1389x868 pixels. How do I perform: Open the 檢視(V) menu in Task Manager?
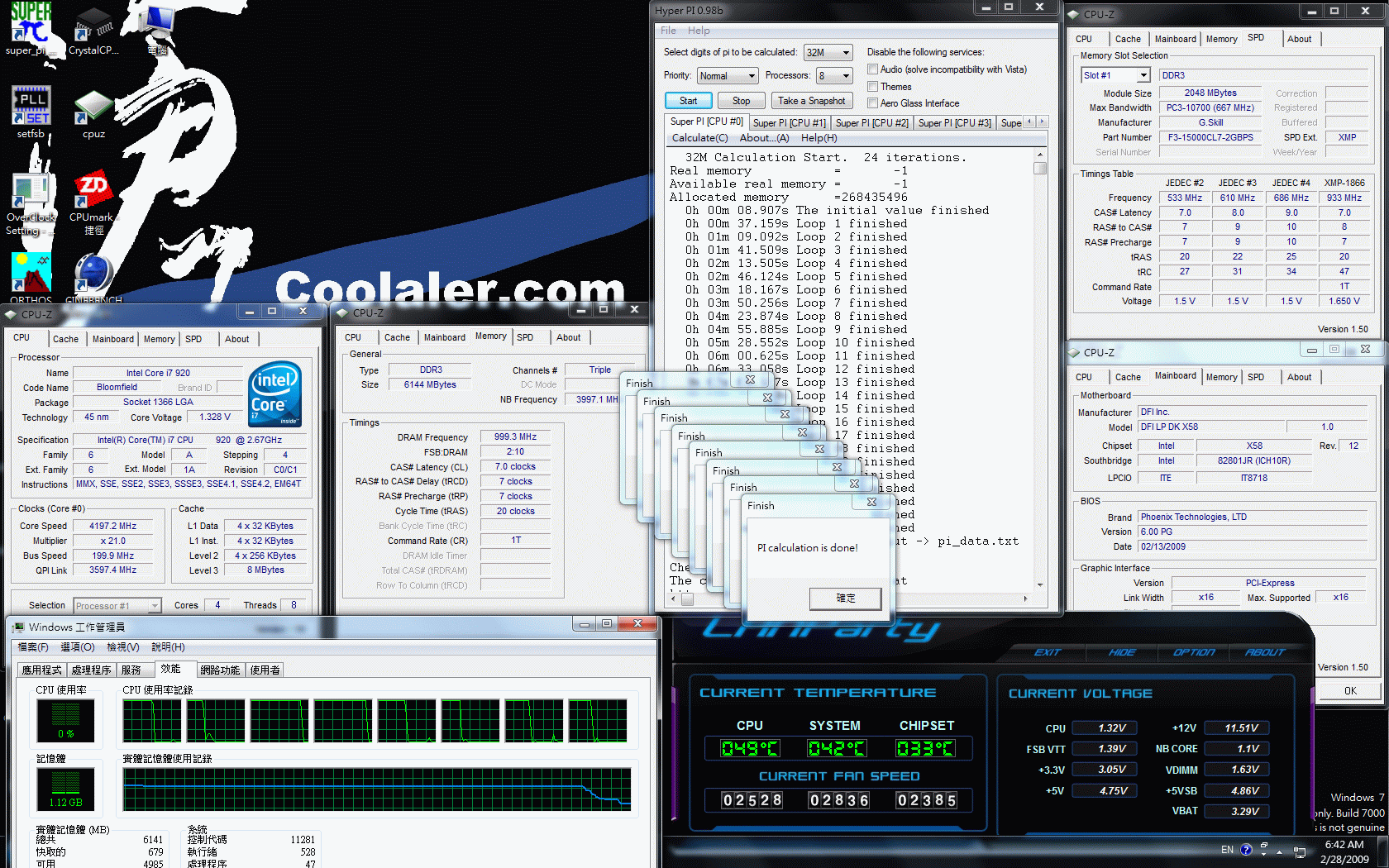click(x=123, y=647)
